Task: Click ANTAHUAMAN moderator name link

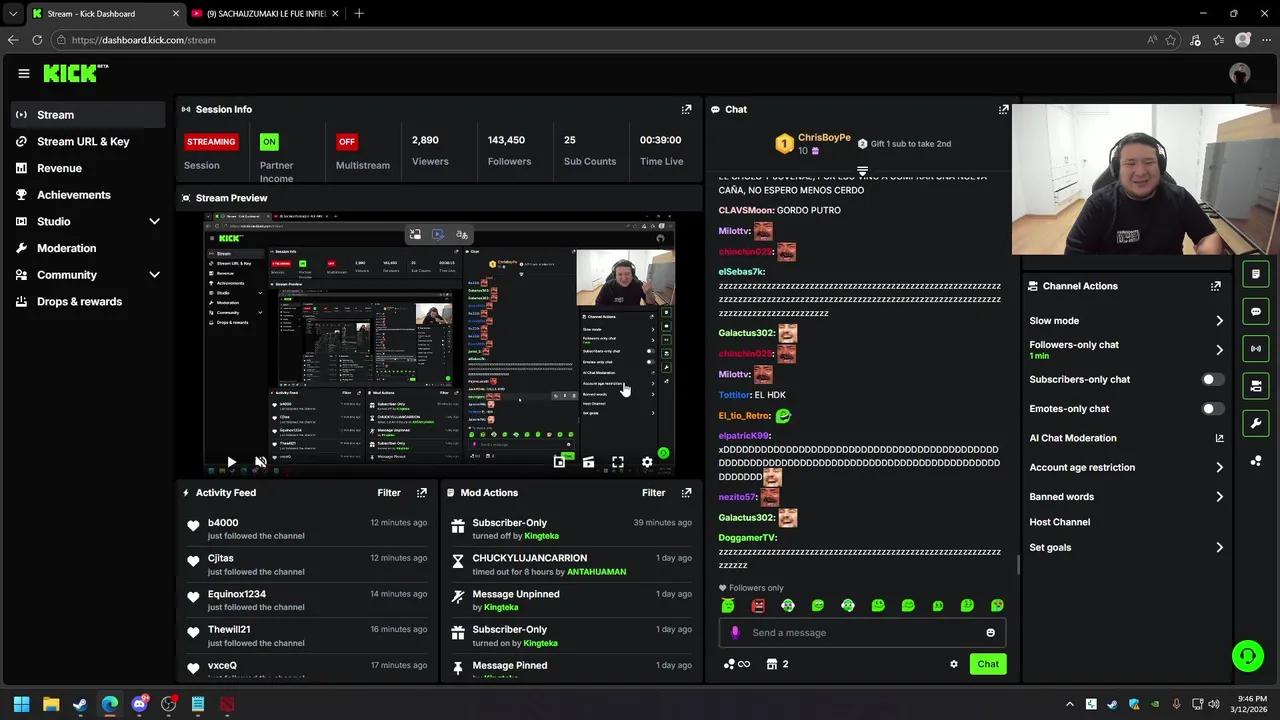Action: coord(596,572)
